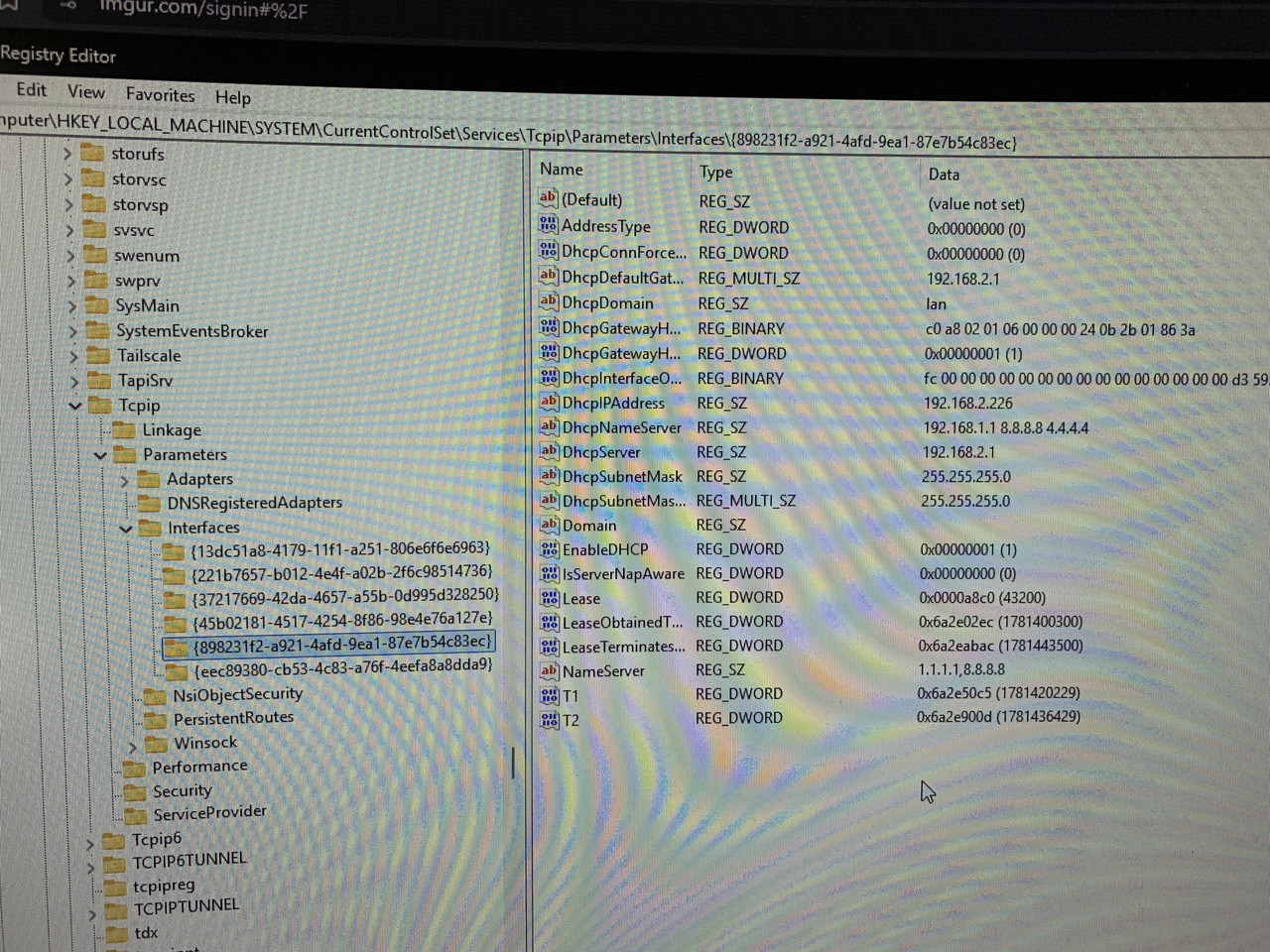
Task: Select the PersistentRoutes folder icon
Action: pyautogui.click(x=157, y=719)
